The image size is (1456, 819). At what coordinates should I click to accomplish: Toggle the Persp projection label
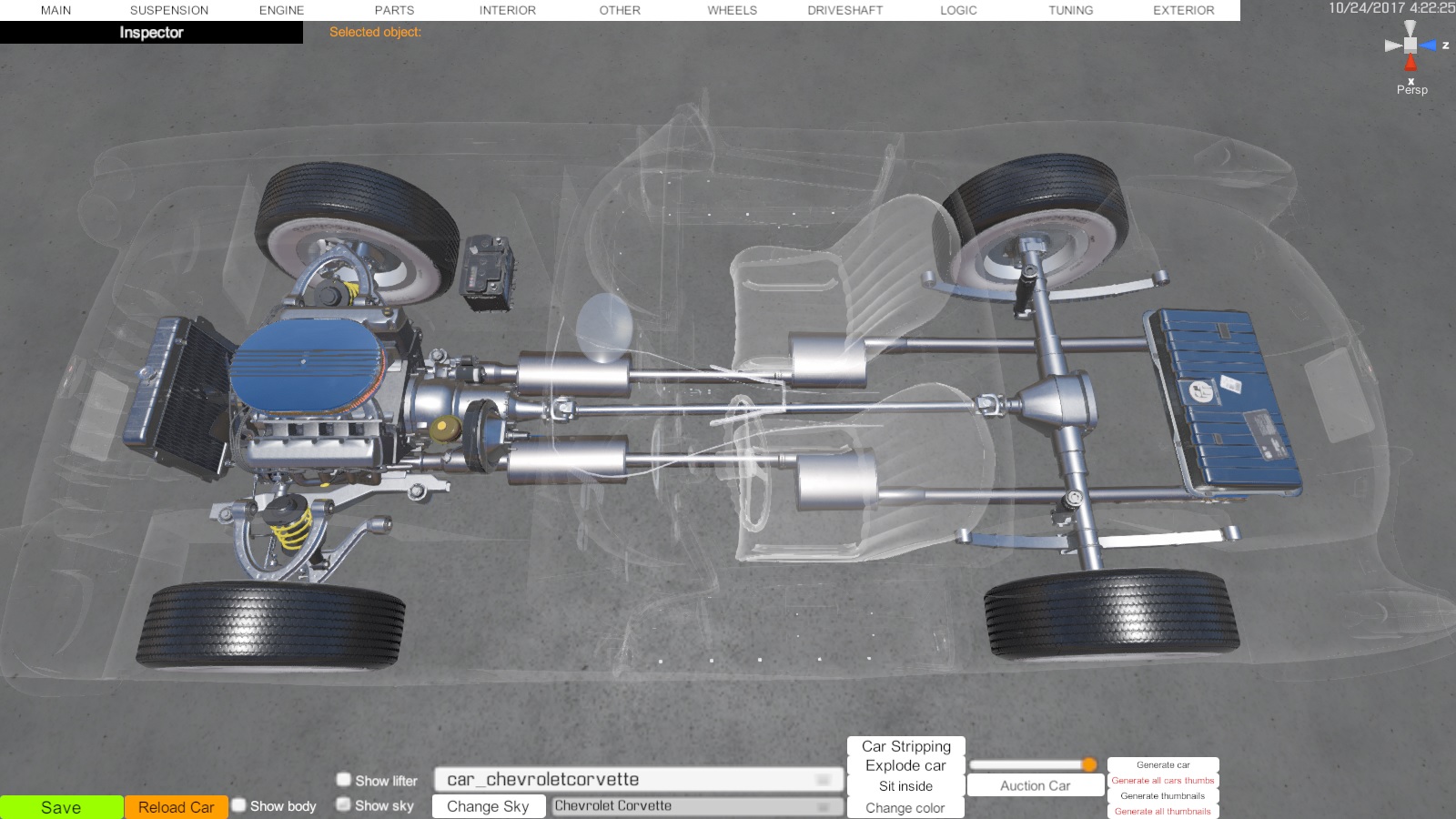pos(1412,90)
